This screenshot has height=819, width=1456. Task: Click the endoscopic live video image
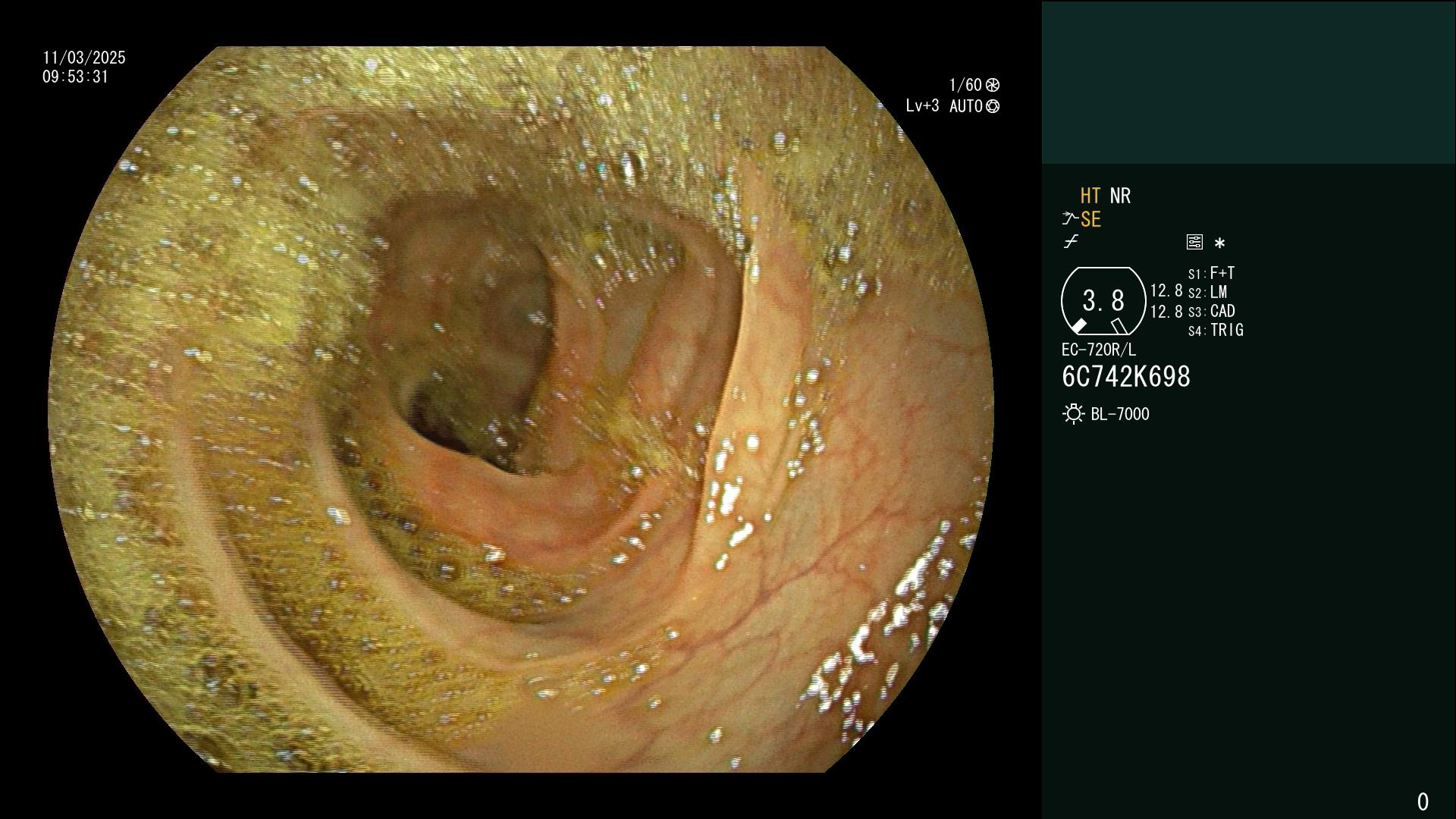click(x=521, y=409)
